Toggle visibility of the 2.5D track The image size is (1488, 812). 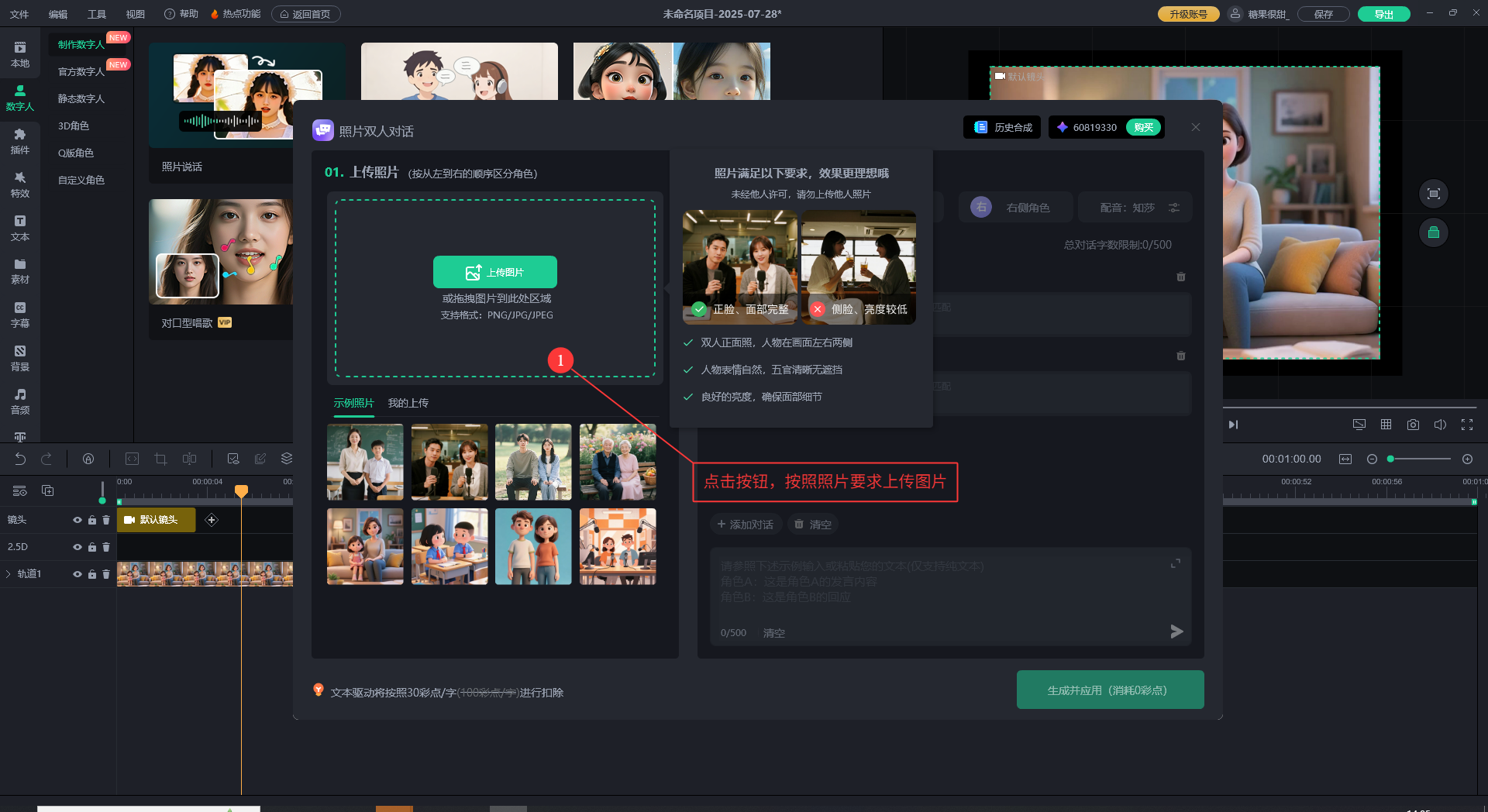coord(77,547)
